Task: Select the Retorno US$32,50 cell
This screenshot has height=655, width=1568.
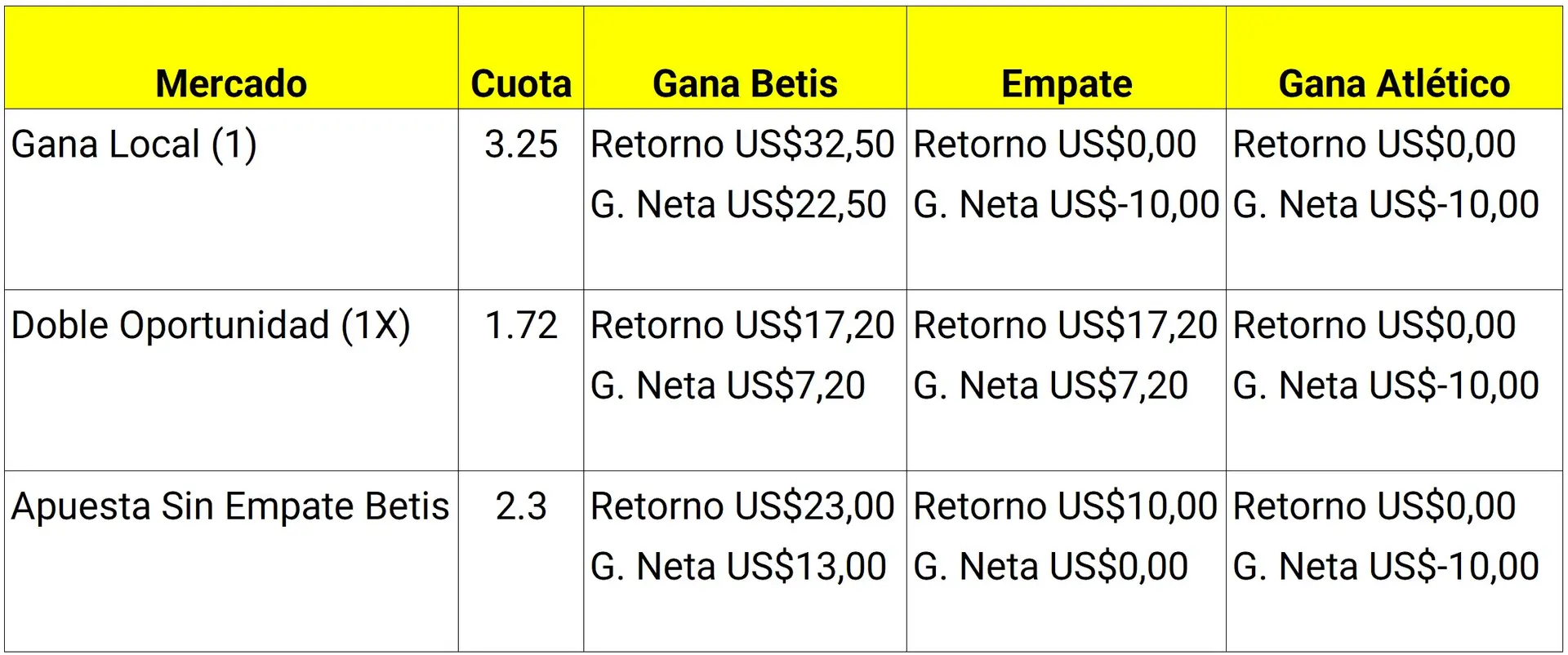Action: (x=742, y=145)
